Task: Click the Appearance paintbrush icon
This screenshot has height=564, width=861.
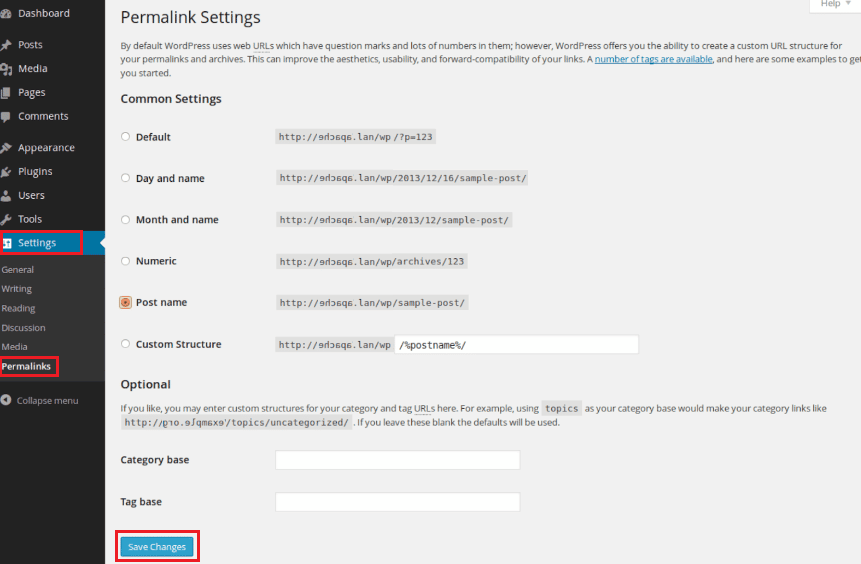Action: [x=5, y=148]
